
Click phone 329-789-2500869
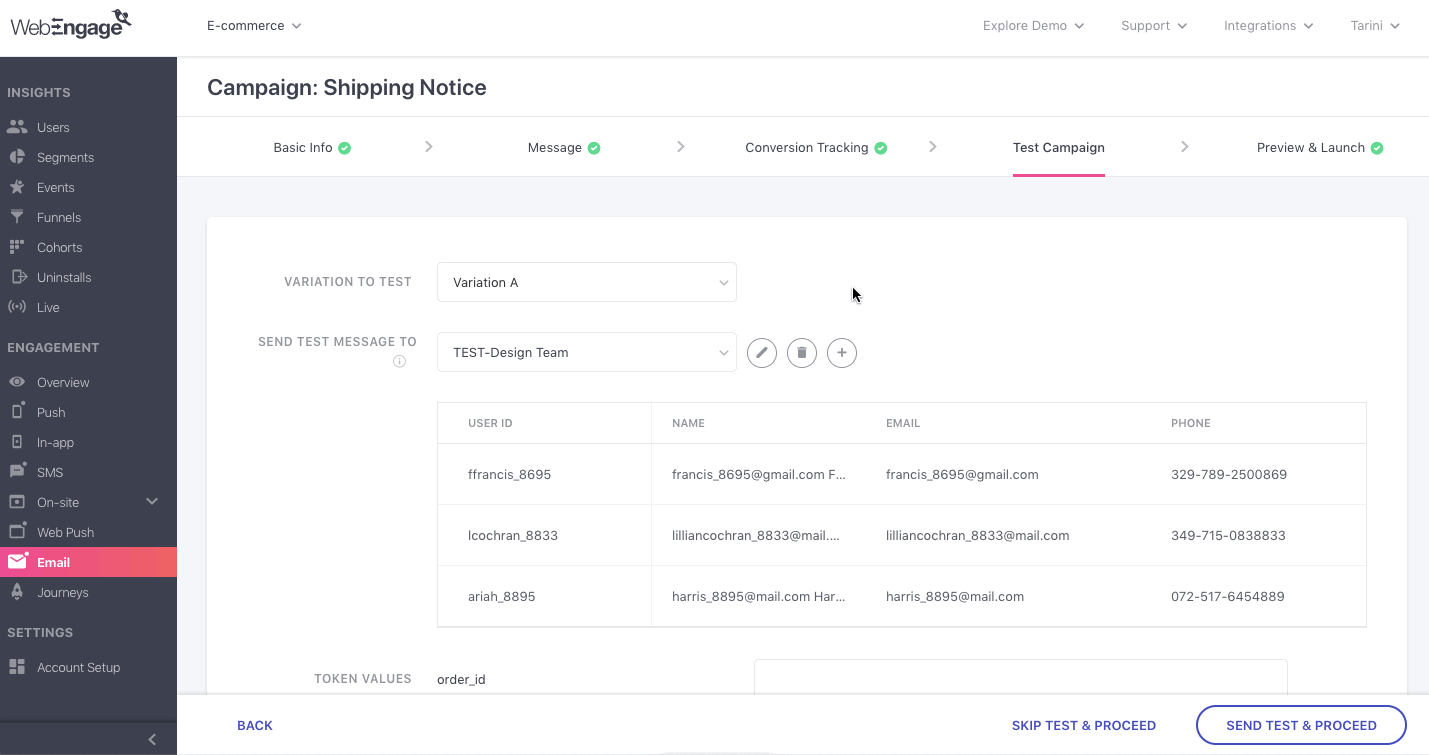(1229, 474)
